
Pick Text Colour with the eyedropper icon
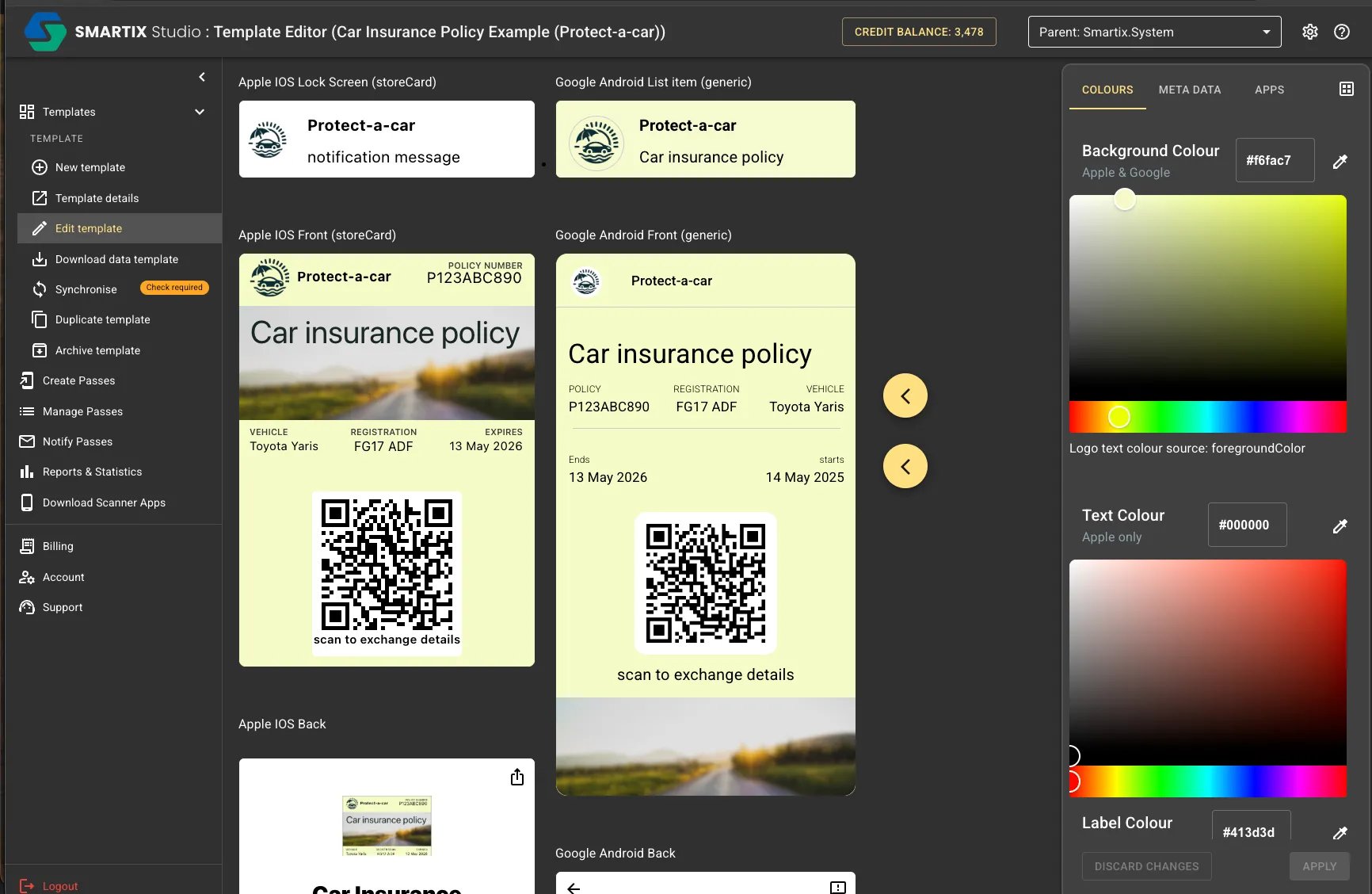(x=1340, y=525)
